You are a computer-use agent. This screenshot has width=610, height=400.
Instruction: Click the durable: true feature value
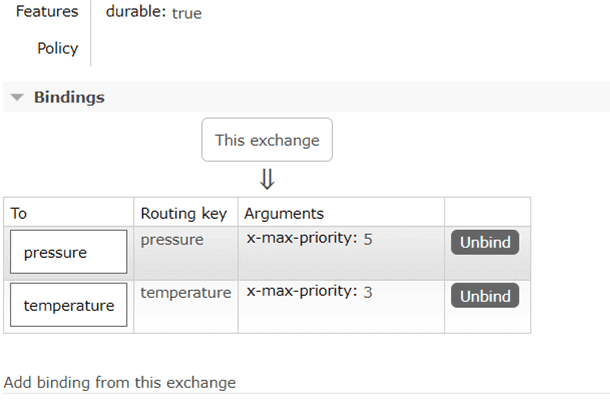pos(153,14)
